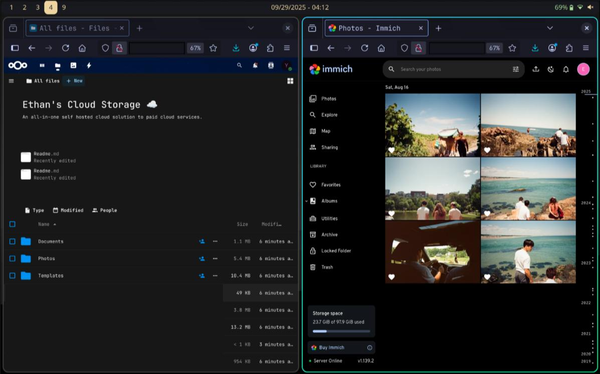This screenshot has height=374, width=600.
Task: Open the Nextcloud unified search magnifier
Action: [x=239, y=66]
